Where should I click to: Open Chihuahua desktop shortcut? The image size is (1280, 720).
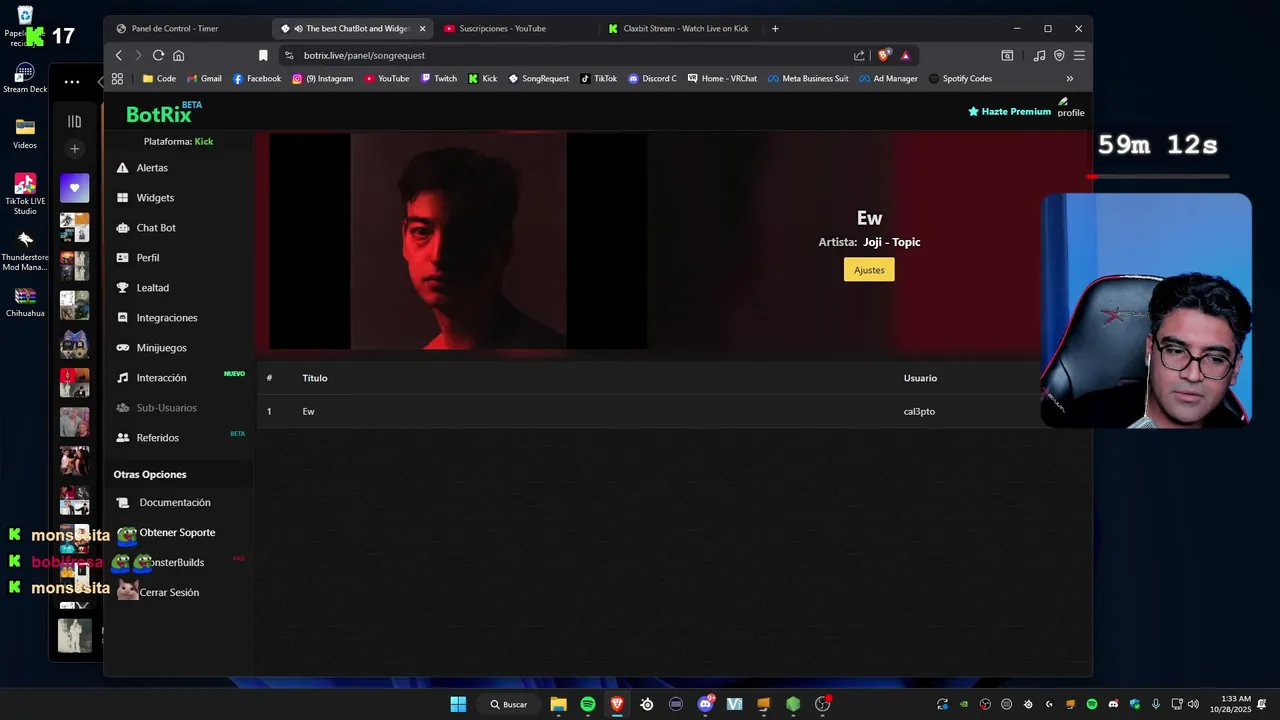tap(25, 301)
